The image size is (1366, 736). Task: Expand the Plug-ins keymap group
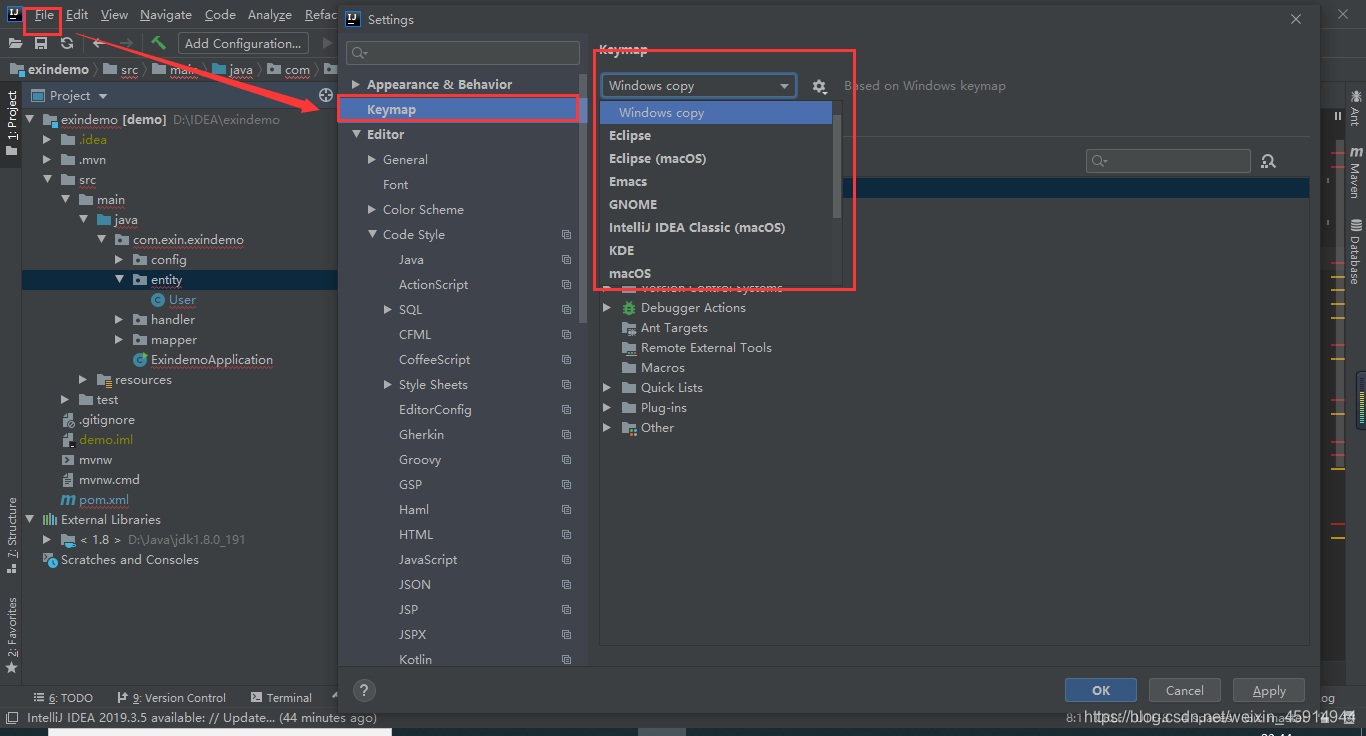tap(607, 408)
